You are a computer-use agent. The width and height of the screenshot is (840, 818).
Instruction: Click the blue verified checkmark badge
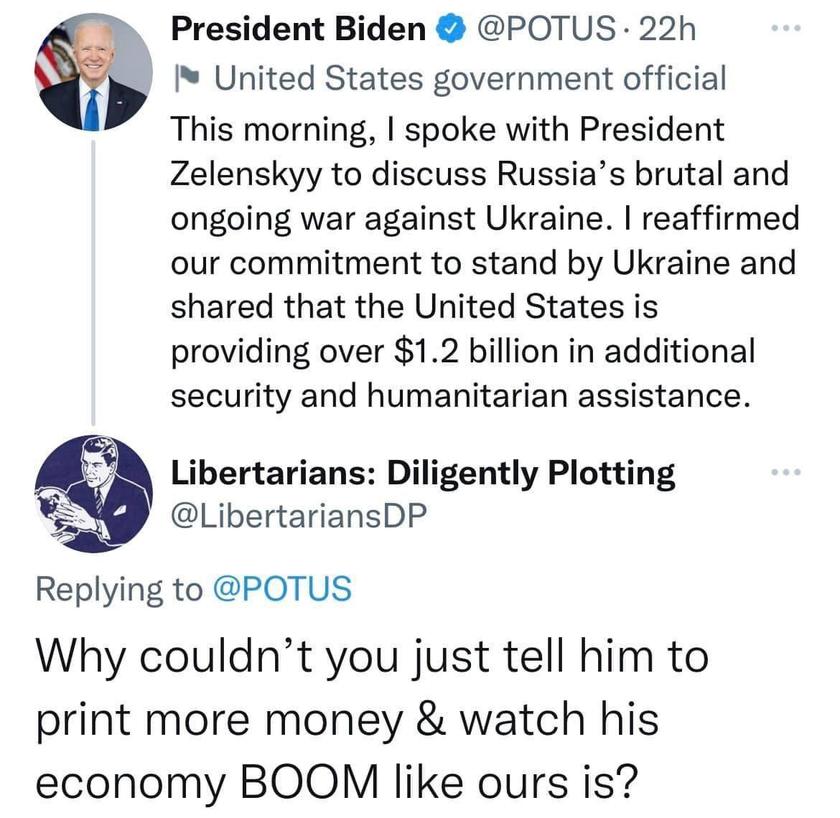coord(451,29)
